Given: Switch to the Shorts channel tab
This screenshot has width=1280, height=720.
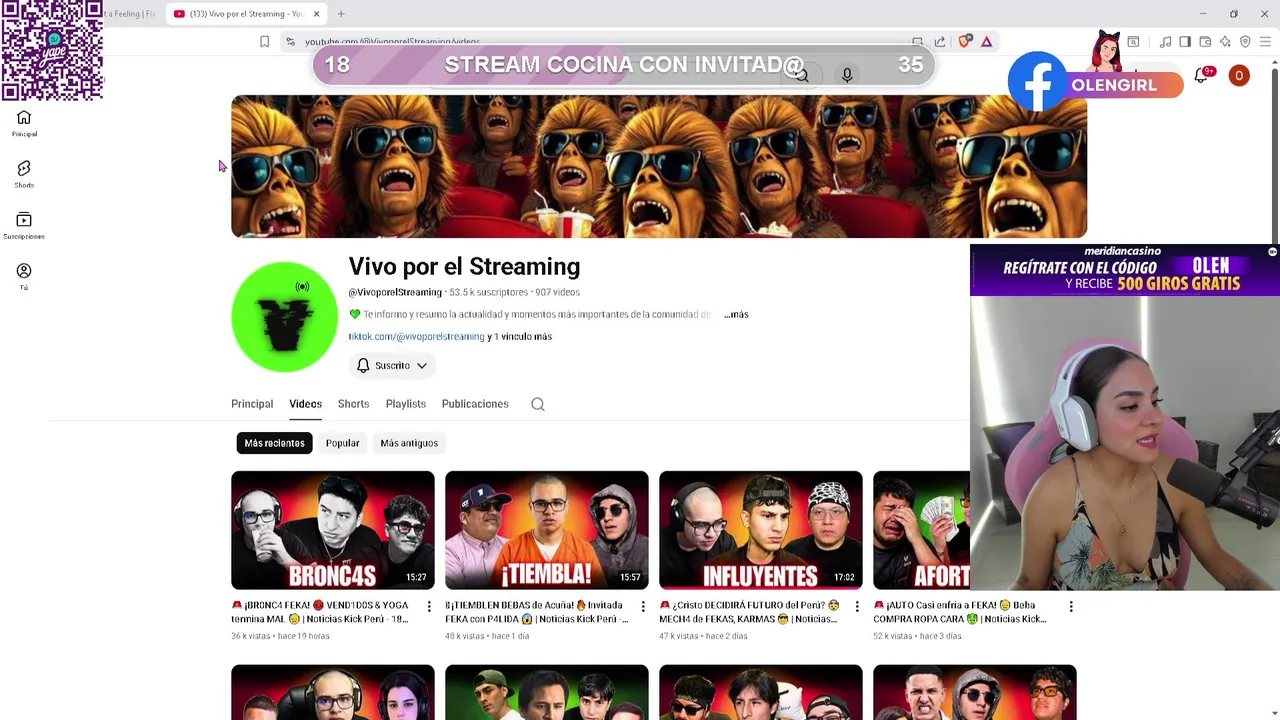Looking at the screenshot, I should click(353, 404).
